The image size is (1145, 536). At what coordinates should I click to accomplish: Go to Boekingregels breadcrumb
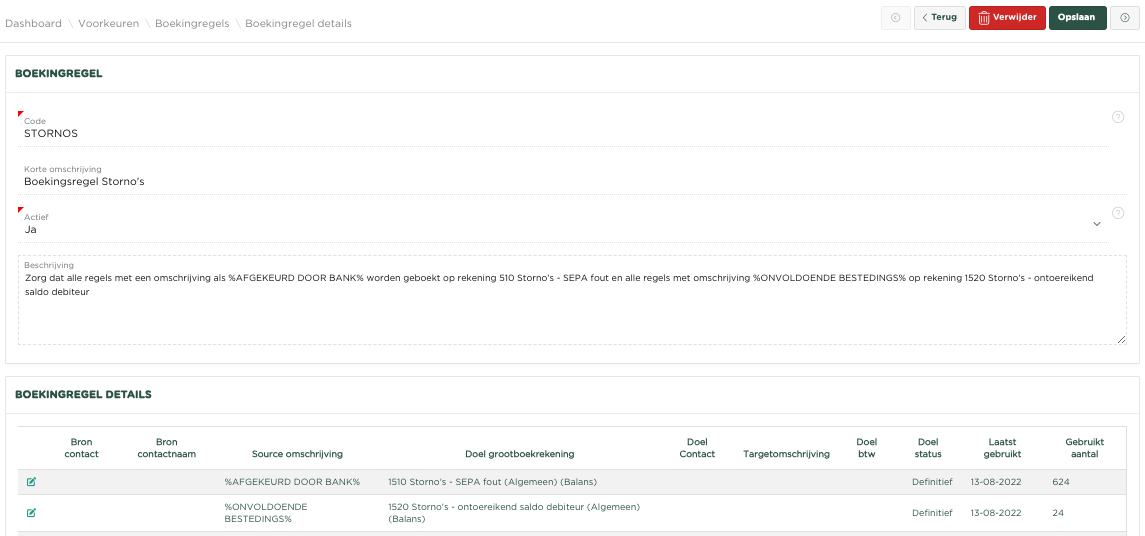coord(192,23)
